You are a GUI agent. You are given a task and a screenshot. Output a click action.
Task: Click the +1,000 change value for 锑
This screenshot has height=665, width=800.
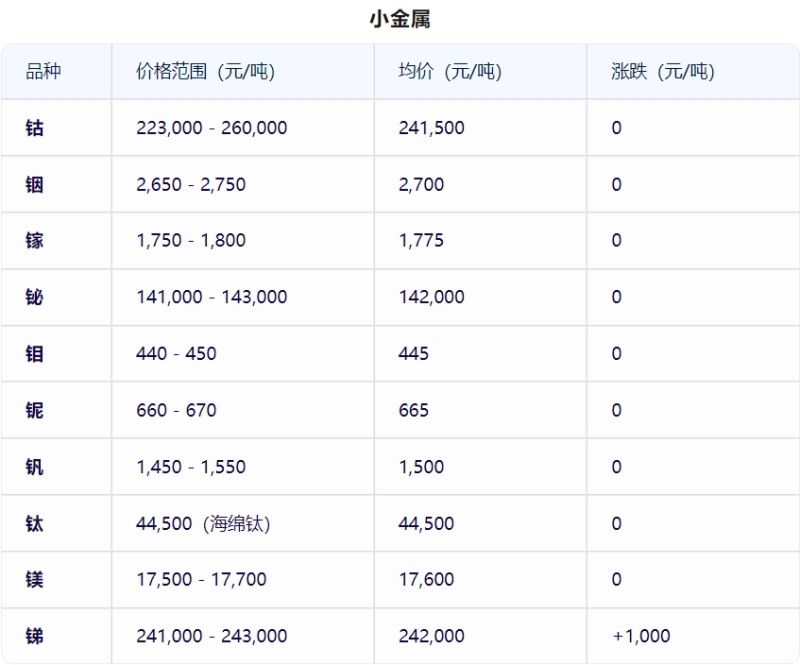[x=641, y=636]
